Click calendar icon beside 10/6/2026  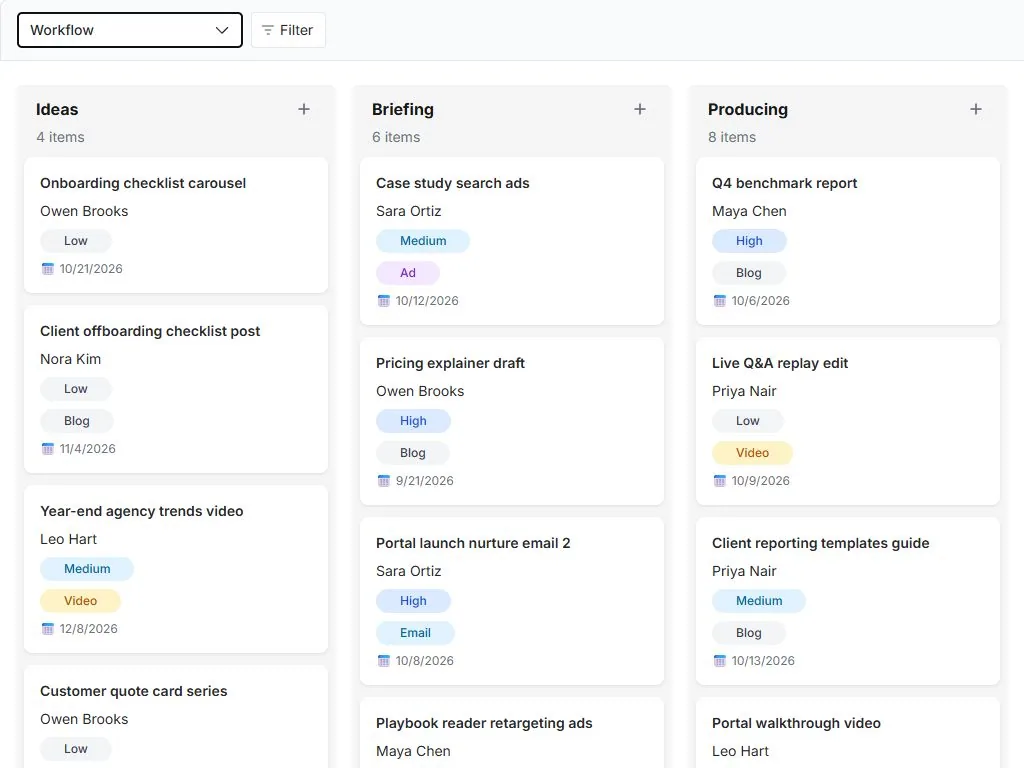[720, 300]
